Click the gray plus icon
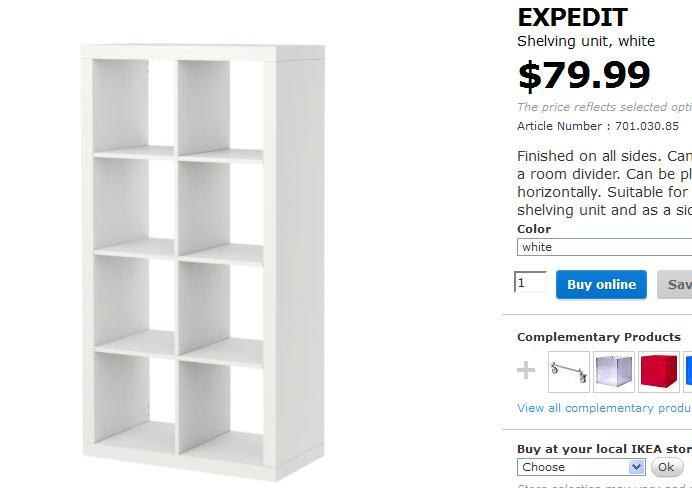 (526, 371)
